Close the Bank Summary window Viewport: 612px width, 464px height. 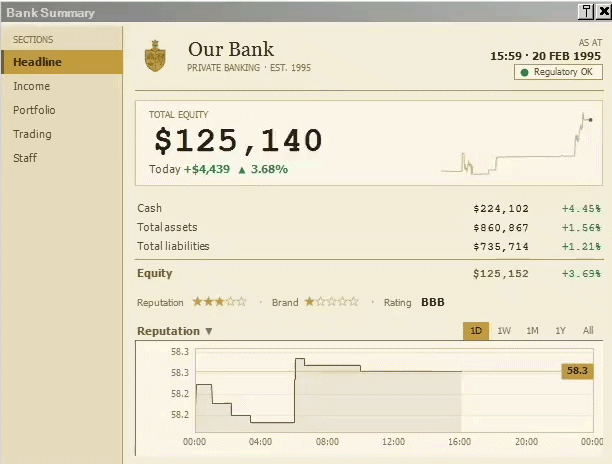(x=604, y=12)
